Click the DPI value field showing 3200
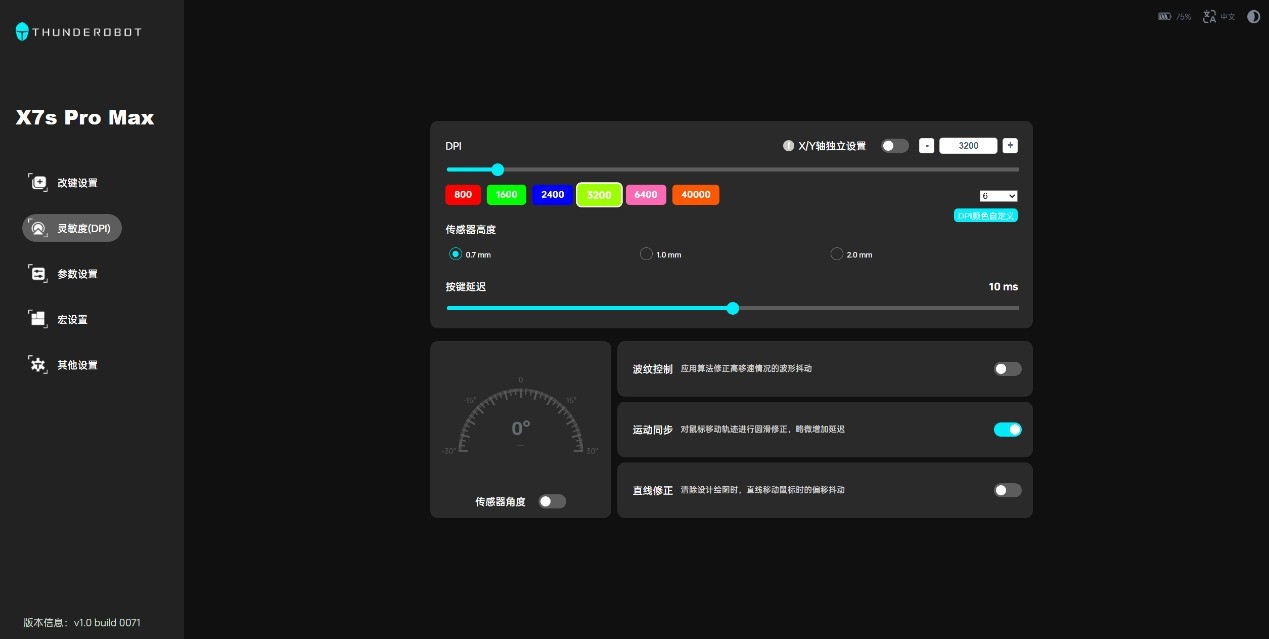Viewport: 1269px width, 639px height. coord(968,146)
